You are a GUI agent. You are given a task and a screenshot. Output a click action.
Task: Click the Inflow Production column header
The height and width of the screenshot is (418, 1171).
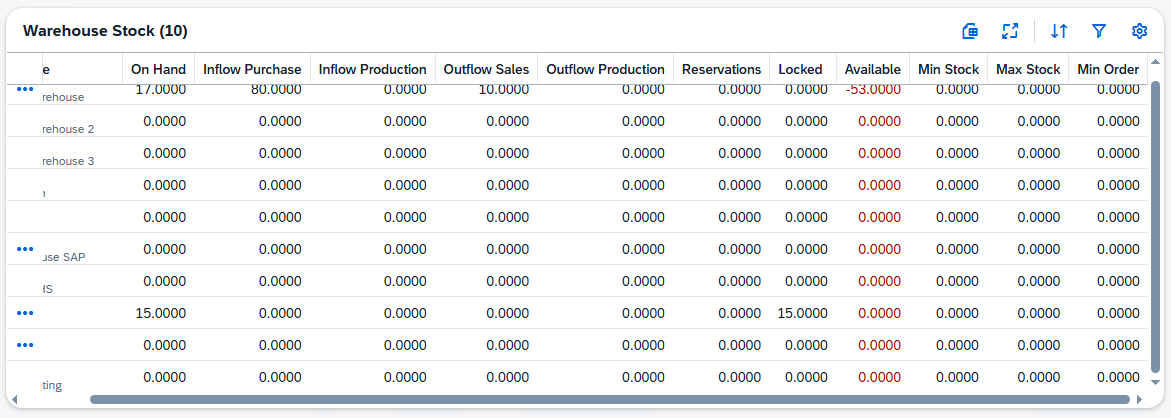click(373, 69)
